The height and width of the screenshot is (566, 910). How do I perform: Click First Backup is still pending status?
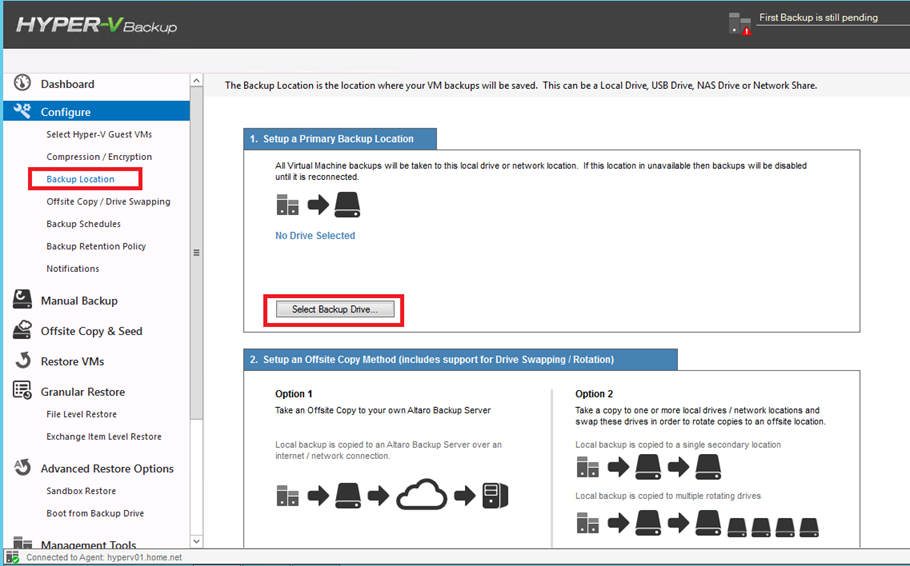pyautogui.click(x=818, y=17)
